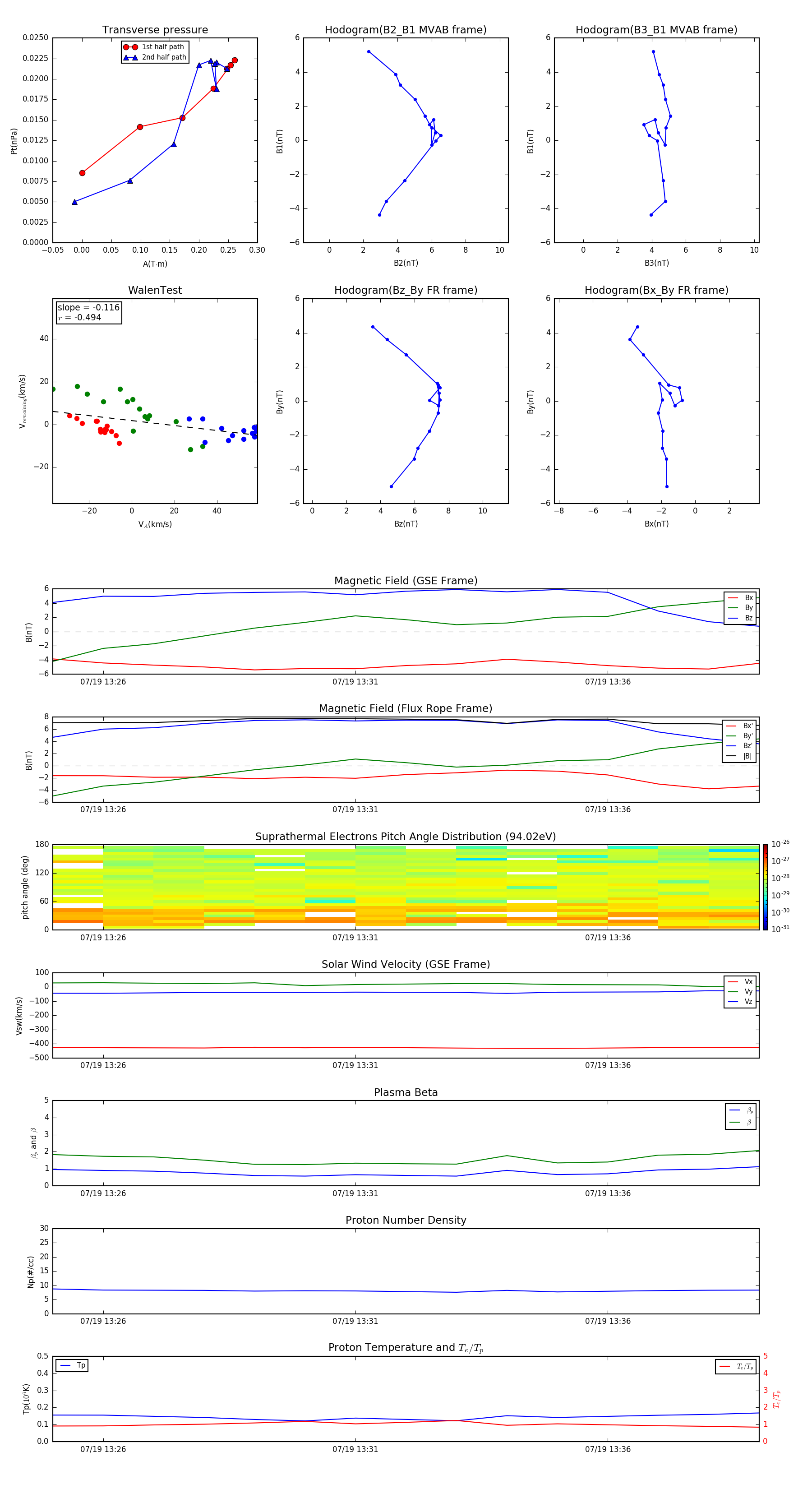Click '|B|' in Flux Rope Frame legend
812x1489 pixels.
coord(740,756)
